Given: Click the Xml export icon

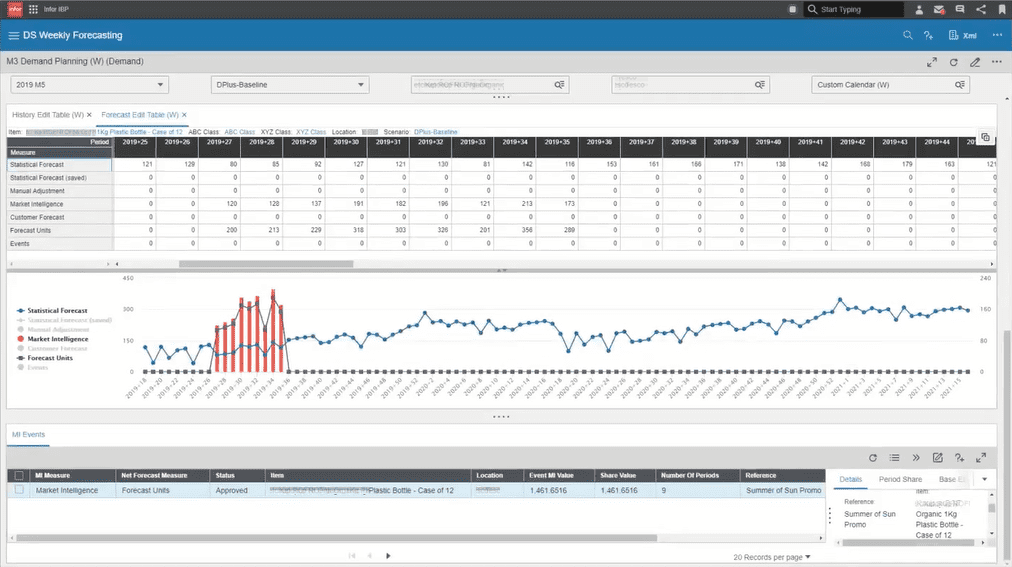Looking at the screenshot, I should coord(962,35).
